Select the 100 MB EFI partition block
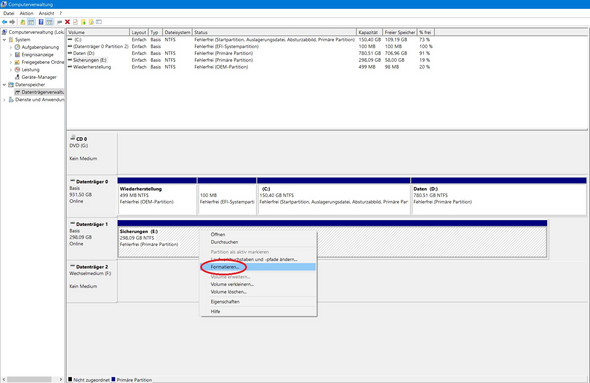 (227, 196)
